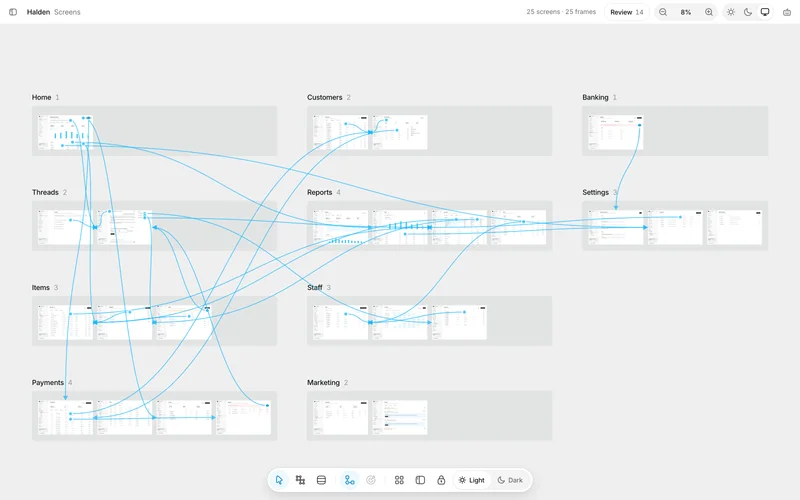Select the Customers group label
Image resolution: width=800 pixels, height=500 pixels.
(324, 97)
